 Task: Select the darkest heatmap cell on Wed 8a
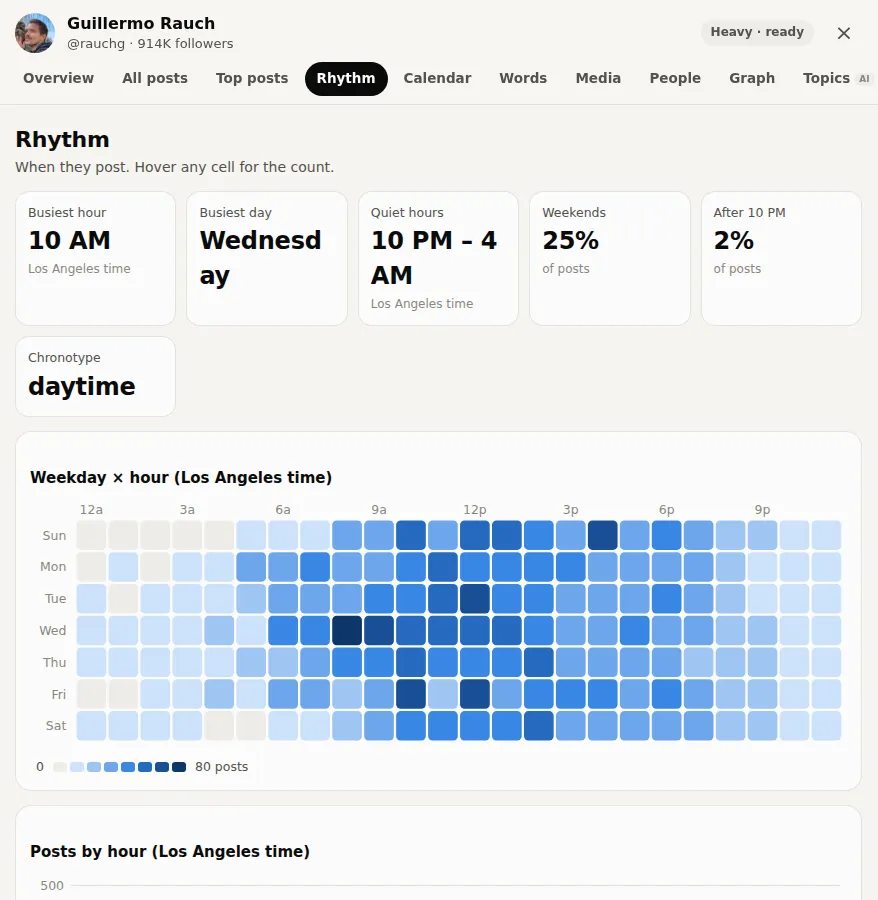pos(347,630)
